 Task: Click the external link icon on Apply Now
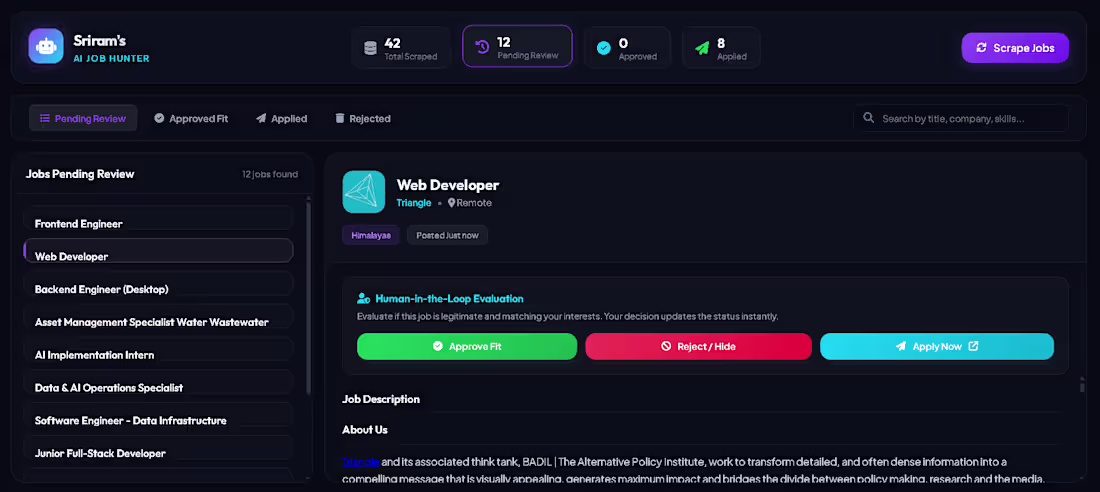coord(973,345)
